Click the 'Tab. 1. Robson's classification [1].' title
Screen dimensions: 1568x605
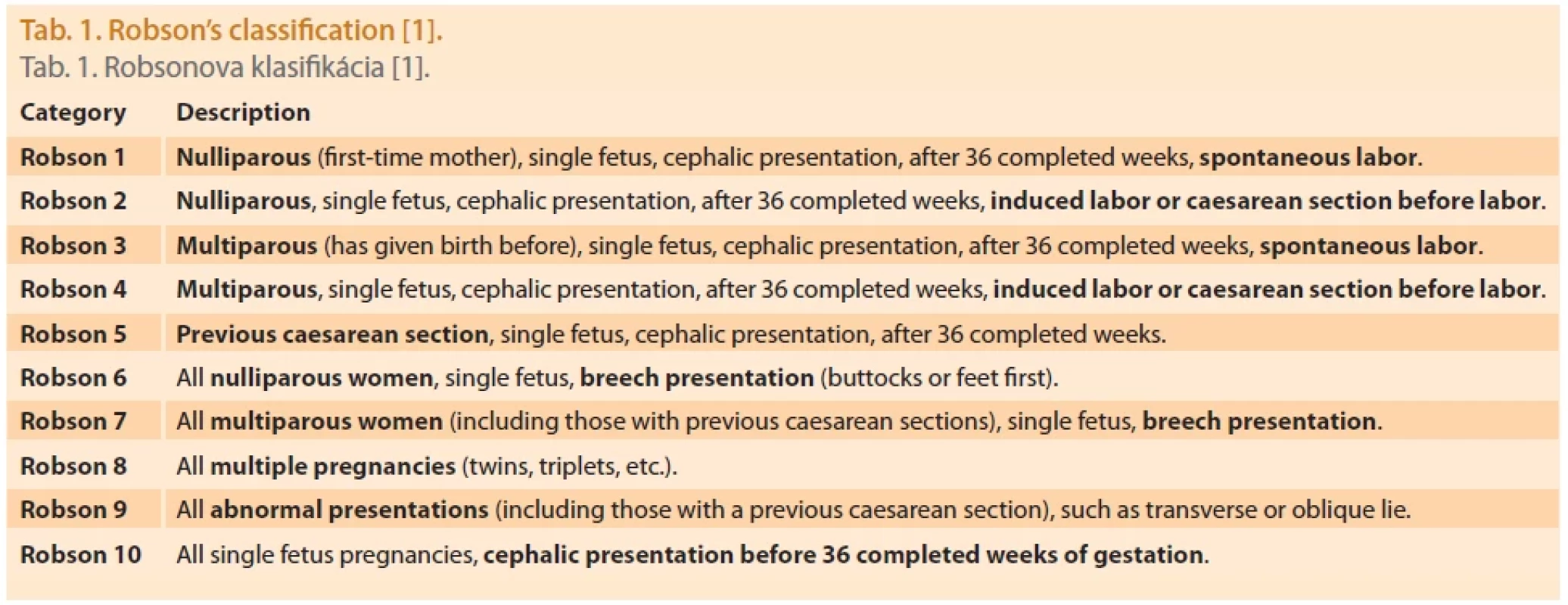pyautogui.click(x=231, y=30)
